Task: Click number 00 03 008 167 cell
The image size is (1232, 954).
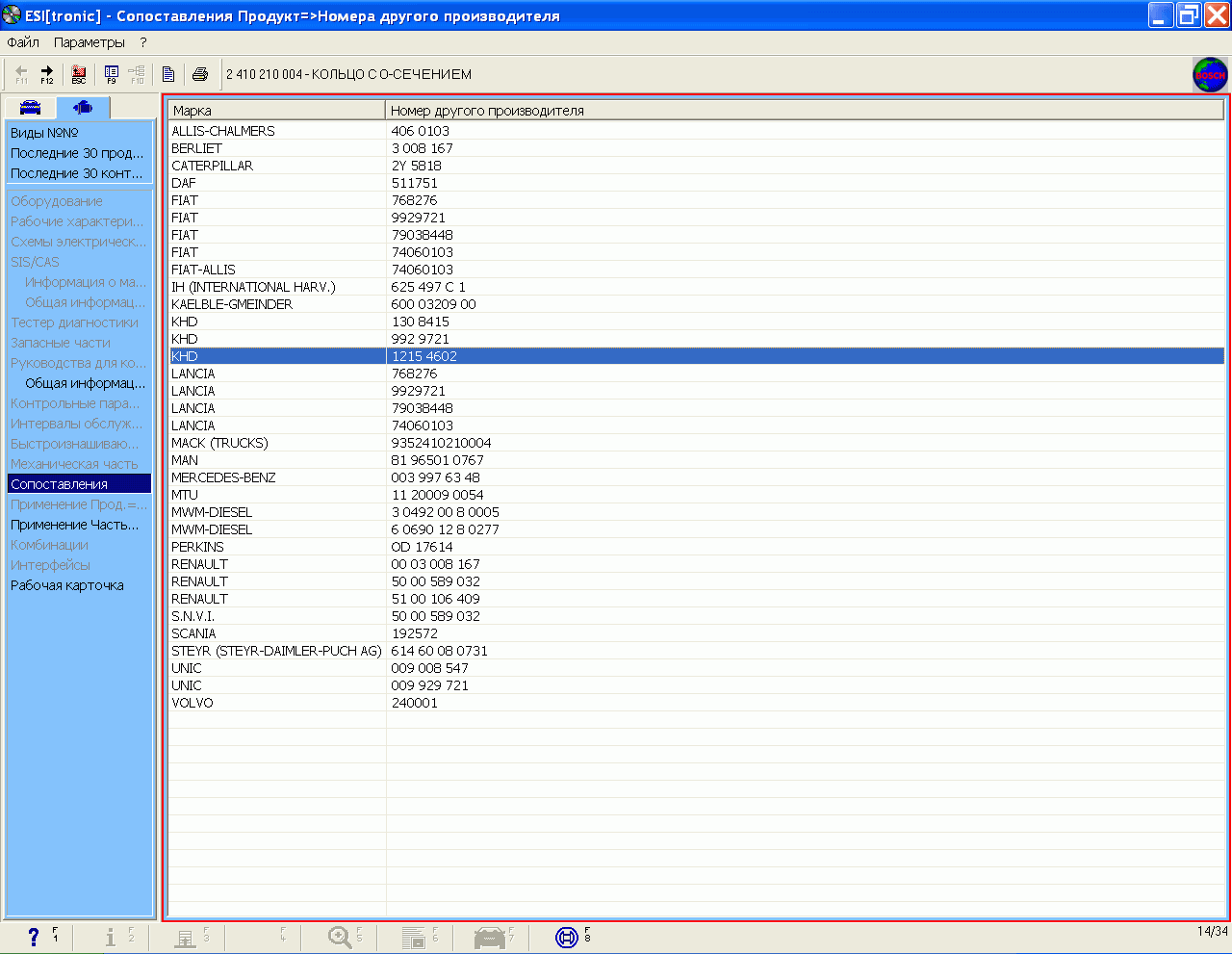Action: click(435, 564)
